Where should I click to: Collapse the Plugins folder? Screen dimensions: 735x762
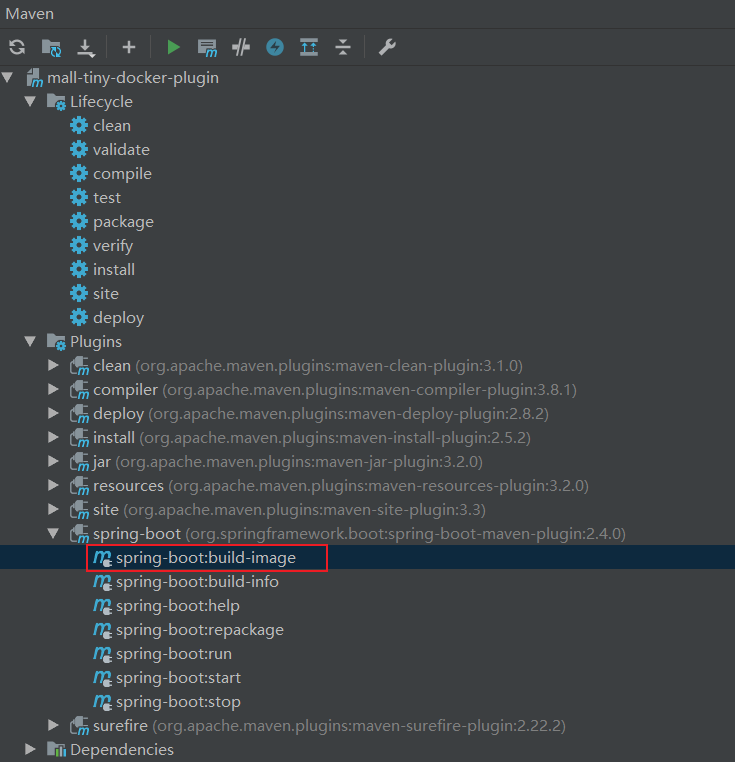(x=30, y=341)
